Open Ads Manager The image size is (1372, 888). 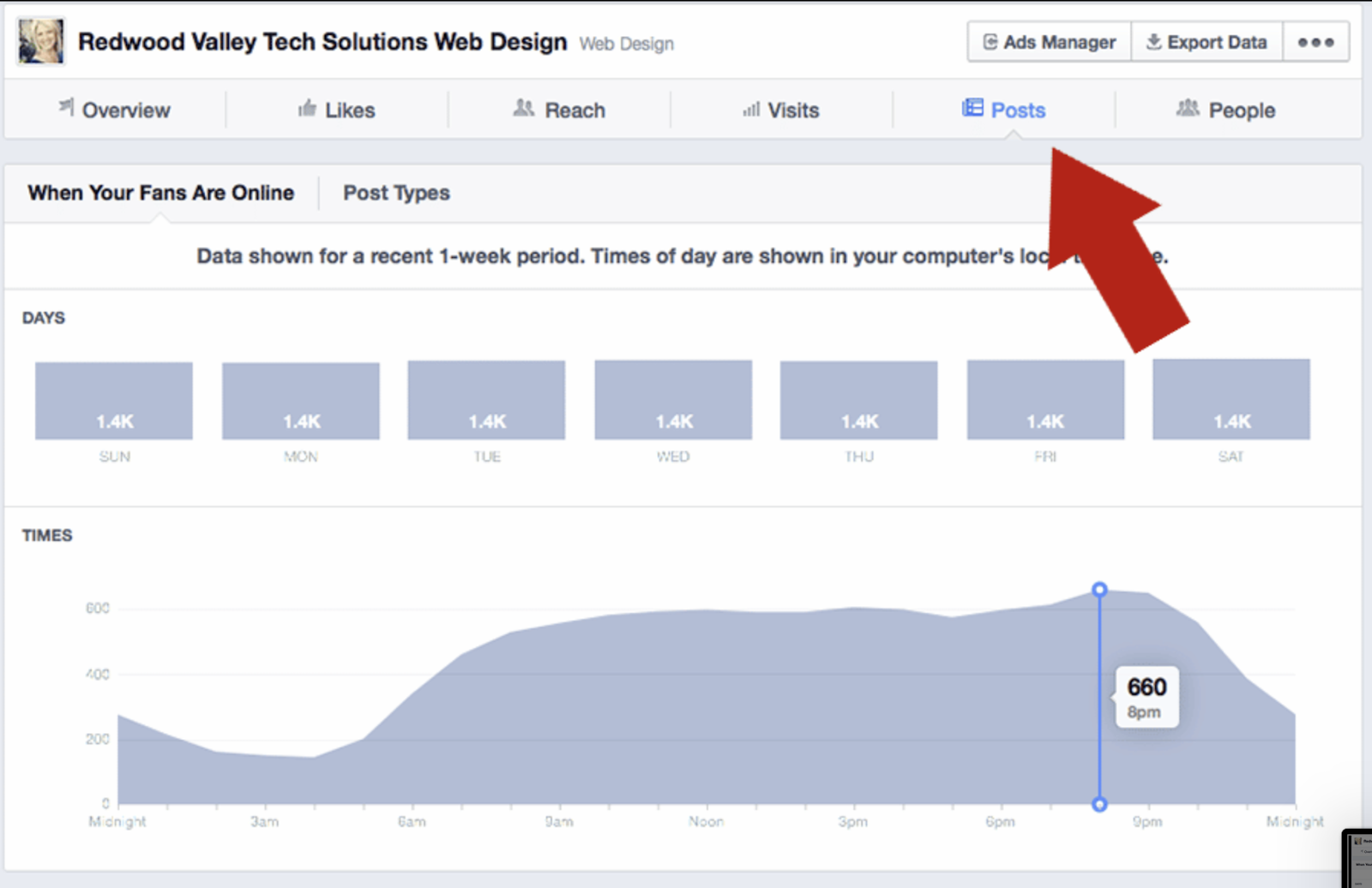1050,42
